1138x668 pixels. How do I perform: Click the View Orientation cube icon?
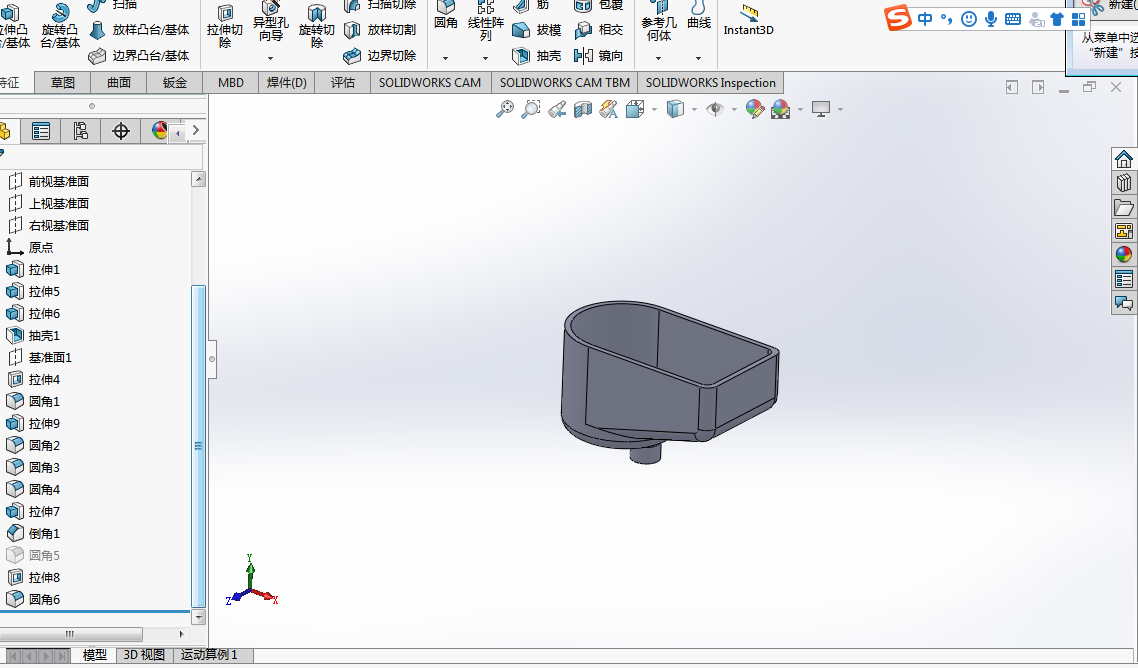coord(635,109)
